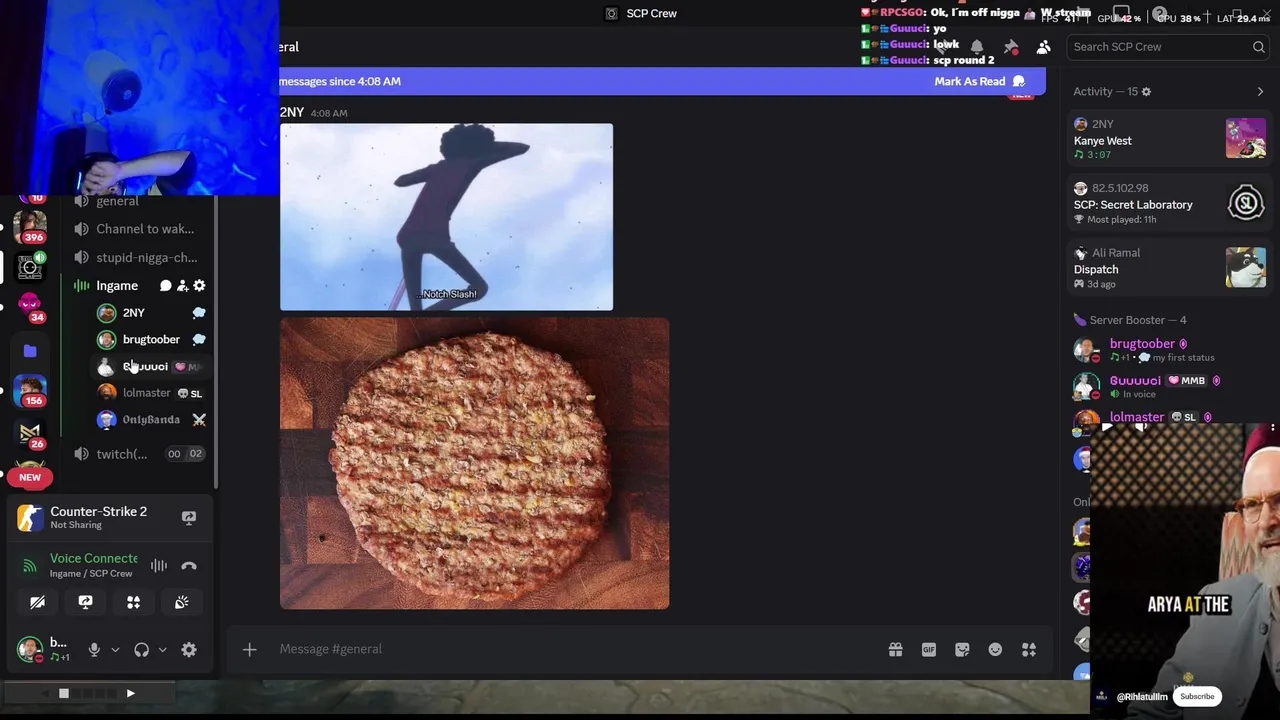This screenshot has height=720, width=1280.
Task: Expand the server folder icon
Action: tap(30, 351)
